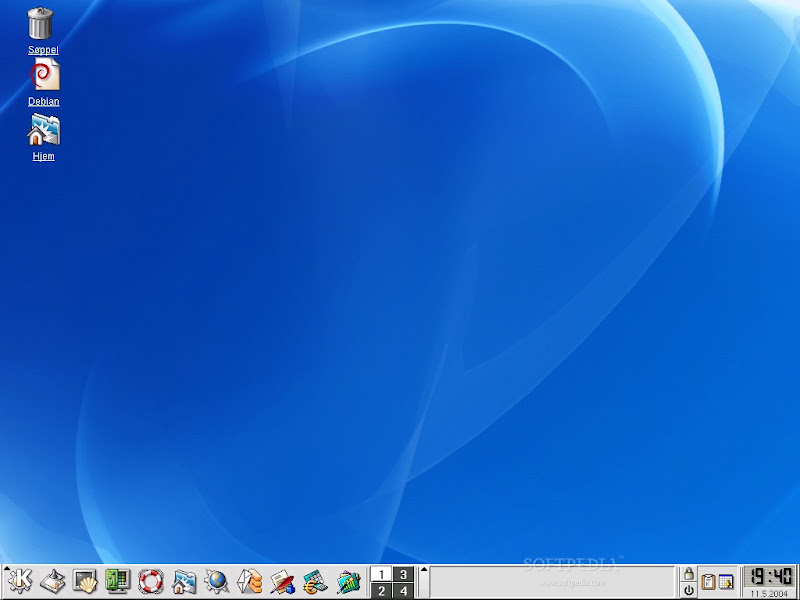The image size is (800, 600).
Task: Click the home folder icon in the panel
Action: click(184, 580)
